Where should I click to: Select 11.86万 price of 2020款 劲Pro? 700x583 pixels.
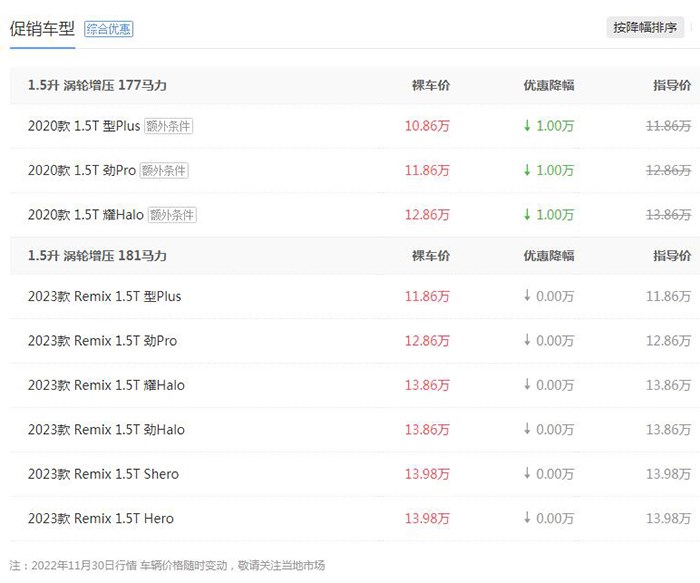click(x=427, y=171)
